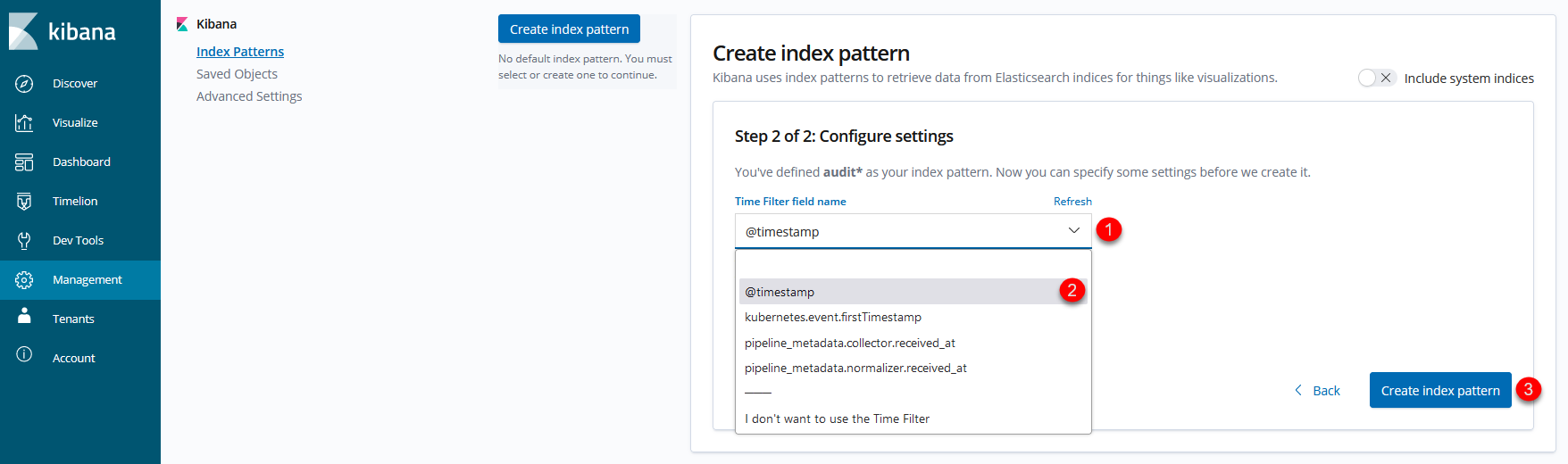The height and width of the screenshot is (464, 1568).
Task: Click the Back link
Action: click(x=1326, y=391)
